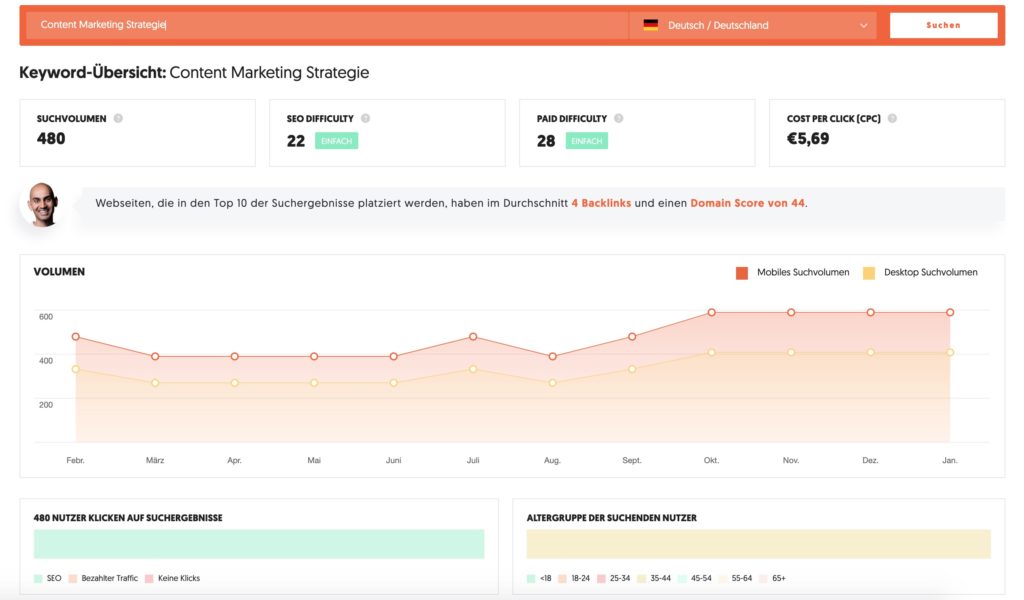This screenshot has width=1024, height=600.
Task: Click the Cost Per Click info icon
Action: coord(892,119)
